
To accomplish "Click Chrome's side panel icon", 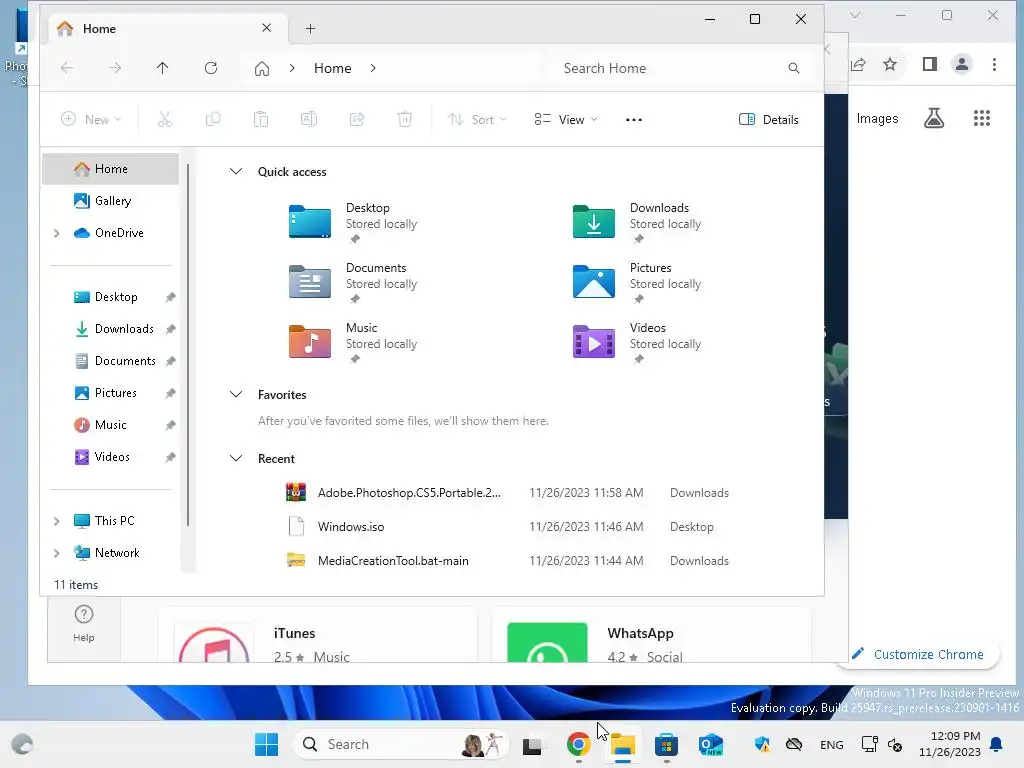I will click(x=930, y=64).
